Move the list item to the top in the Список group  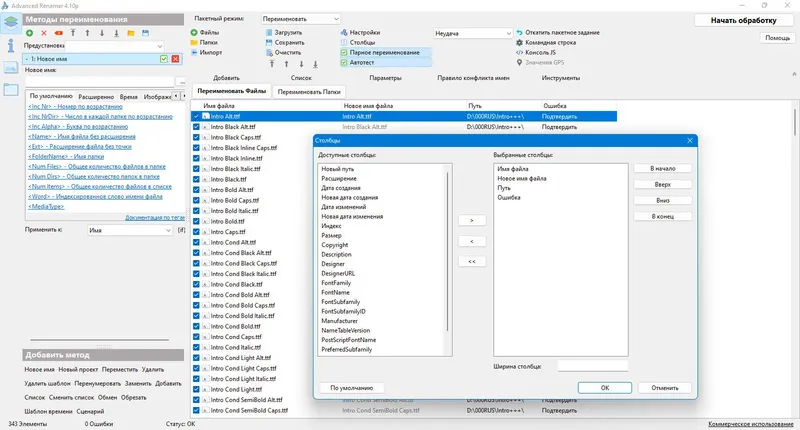(272, 64)
